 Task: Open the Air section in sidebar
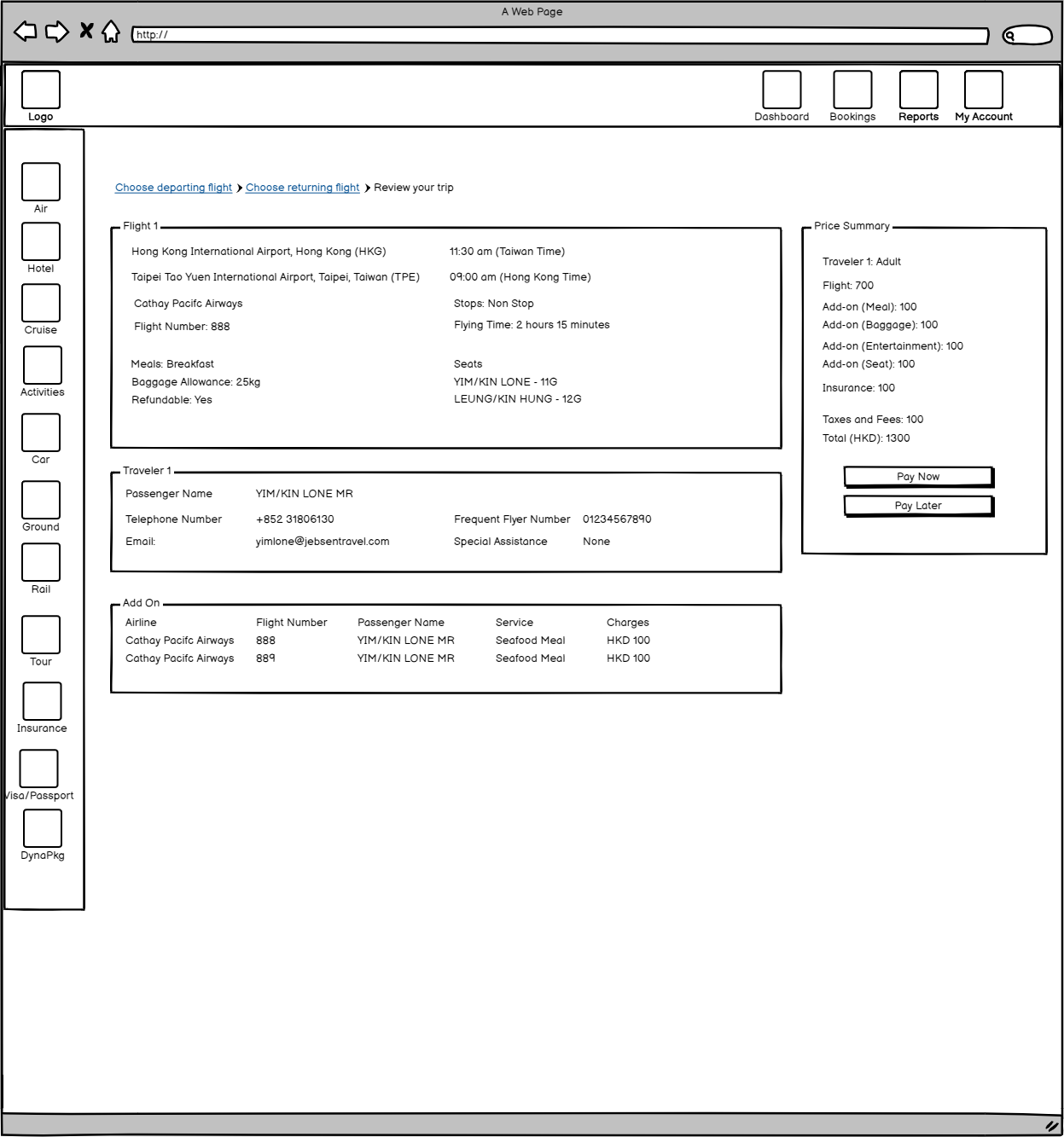pos(41,182)
